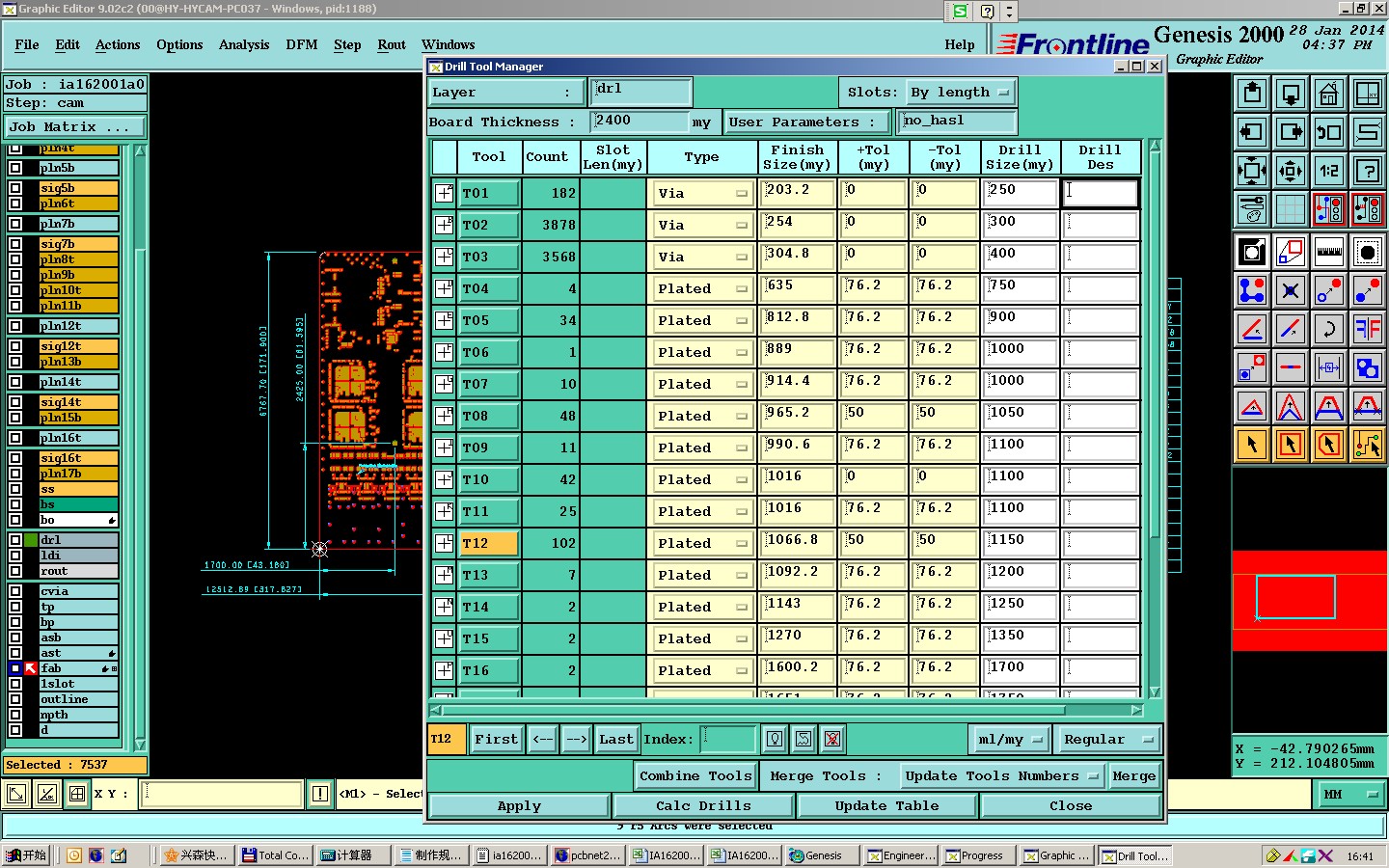
Task: Click the Combine Tools button
Action: [695, 776]
